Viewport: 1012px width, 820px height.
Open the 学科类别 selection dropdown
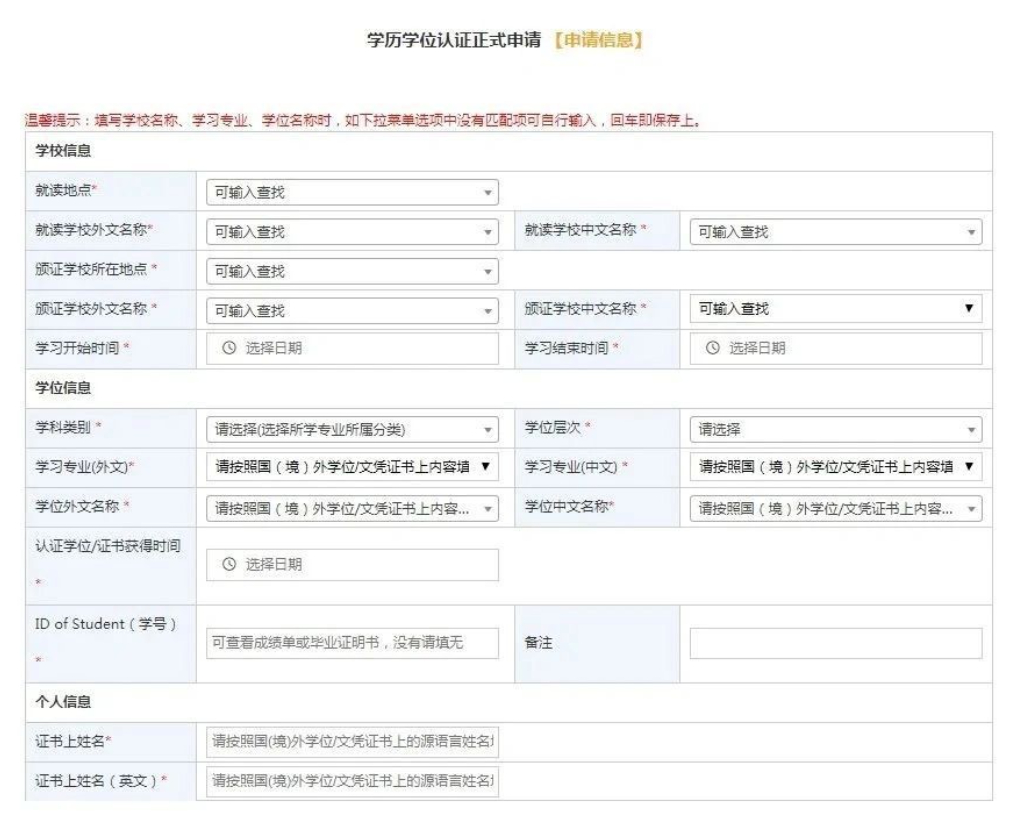351,430
